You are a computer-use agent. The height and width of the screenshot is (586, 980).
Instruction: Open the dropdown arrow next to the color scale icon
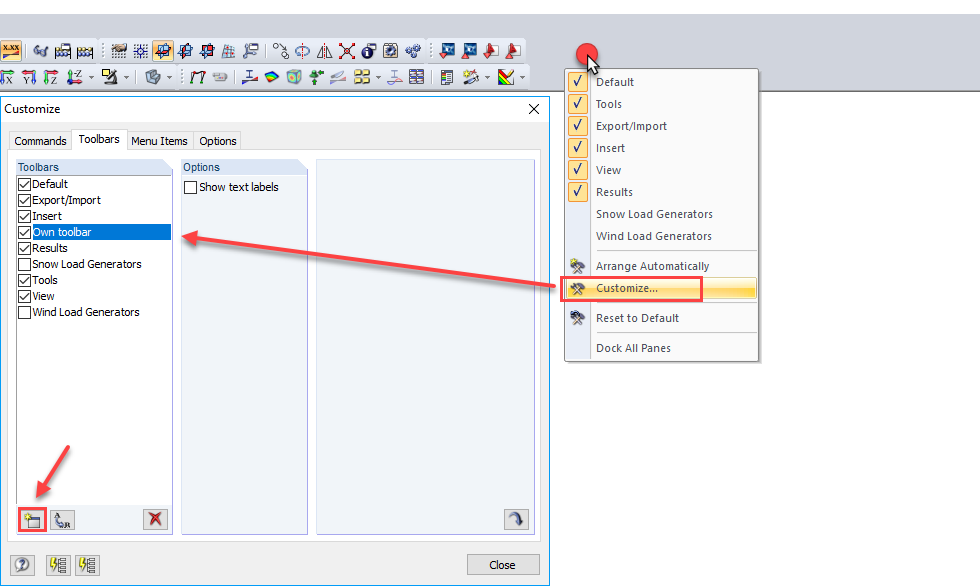pos(522,77)
